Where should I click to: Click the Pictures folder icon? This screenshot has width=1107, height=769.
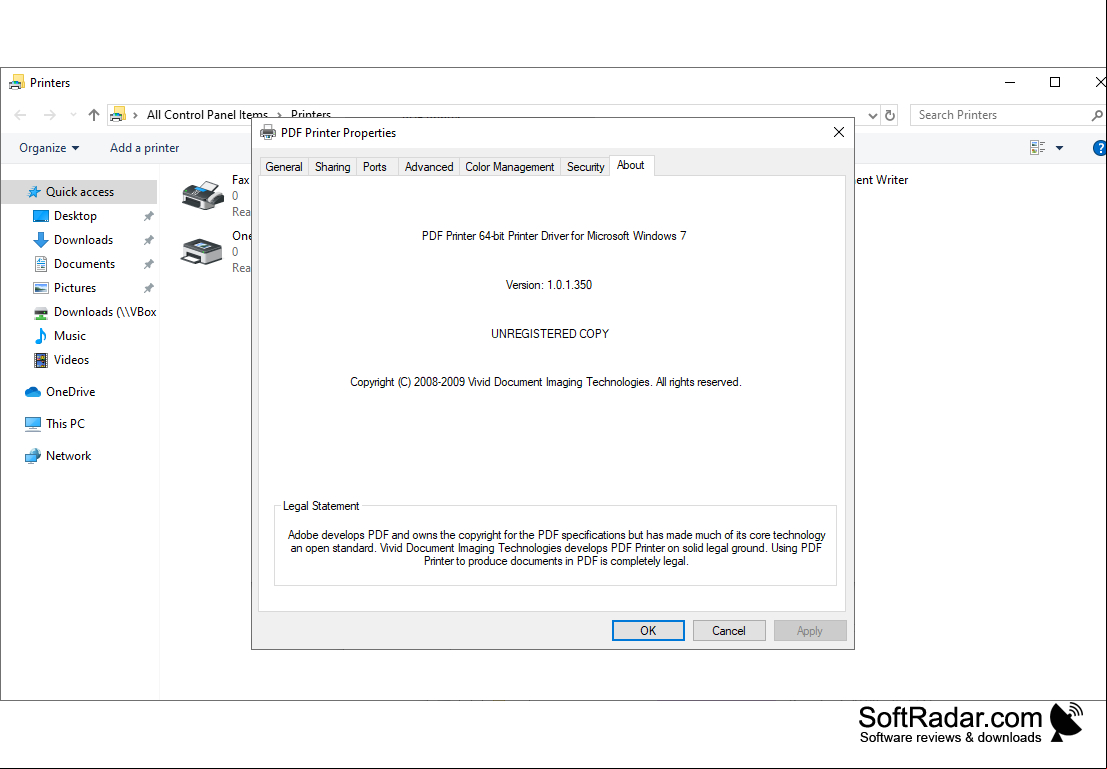tap(41, 287)
